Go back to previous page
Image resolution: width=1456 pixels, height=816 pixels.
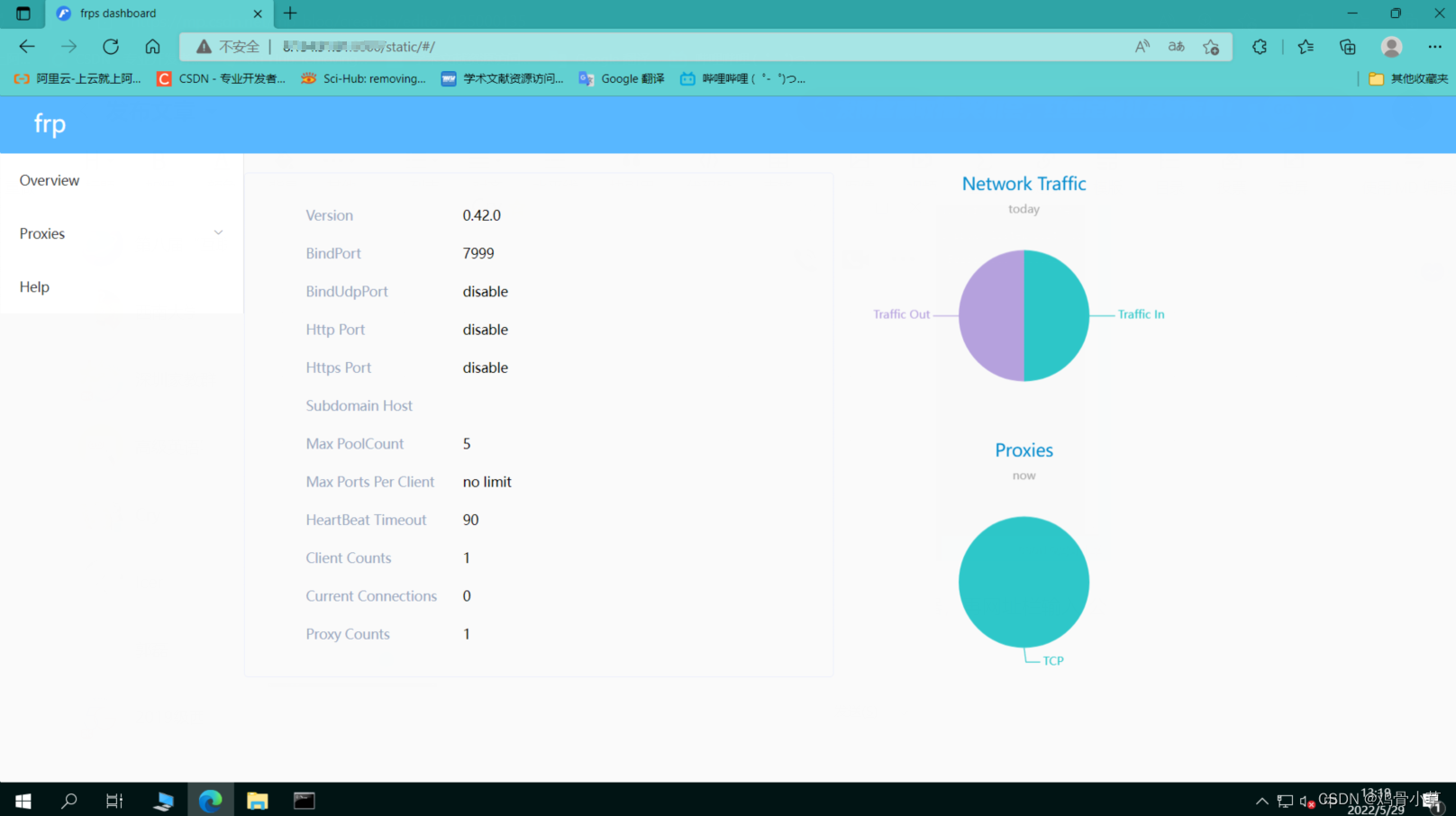point(27,47)
